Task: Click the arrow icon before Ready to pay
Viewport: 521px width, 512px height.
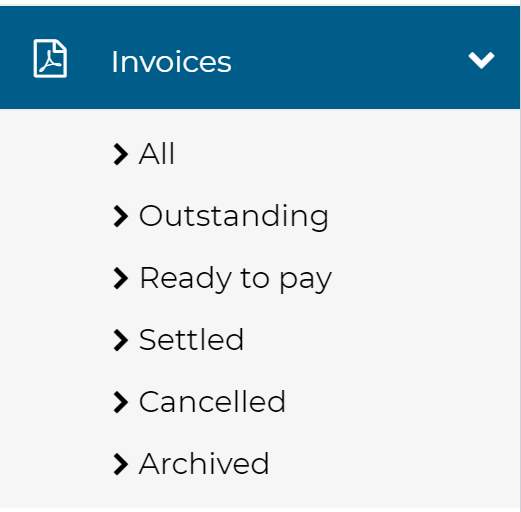Action: pyautogui.click(x=121, y=278)
